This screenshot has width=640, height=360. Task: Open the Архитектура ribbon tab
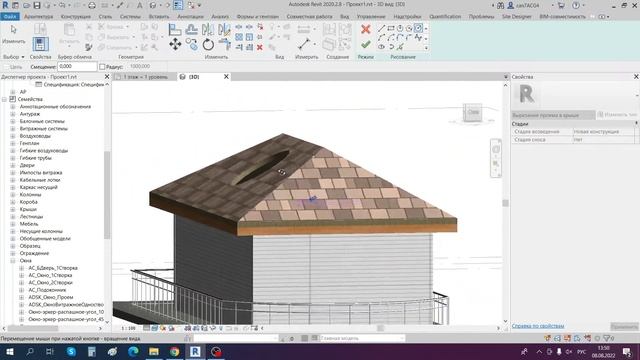tap(39, 17)
